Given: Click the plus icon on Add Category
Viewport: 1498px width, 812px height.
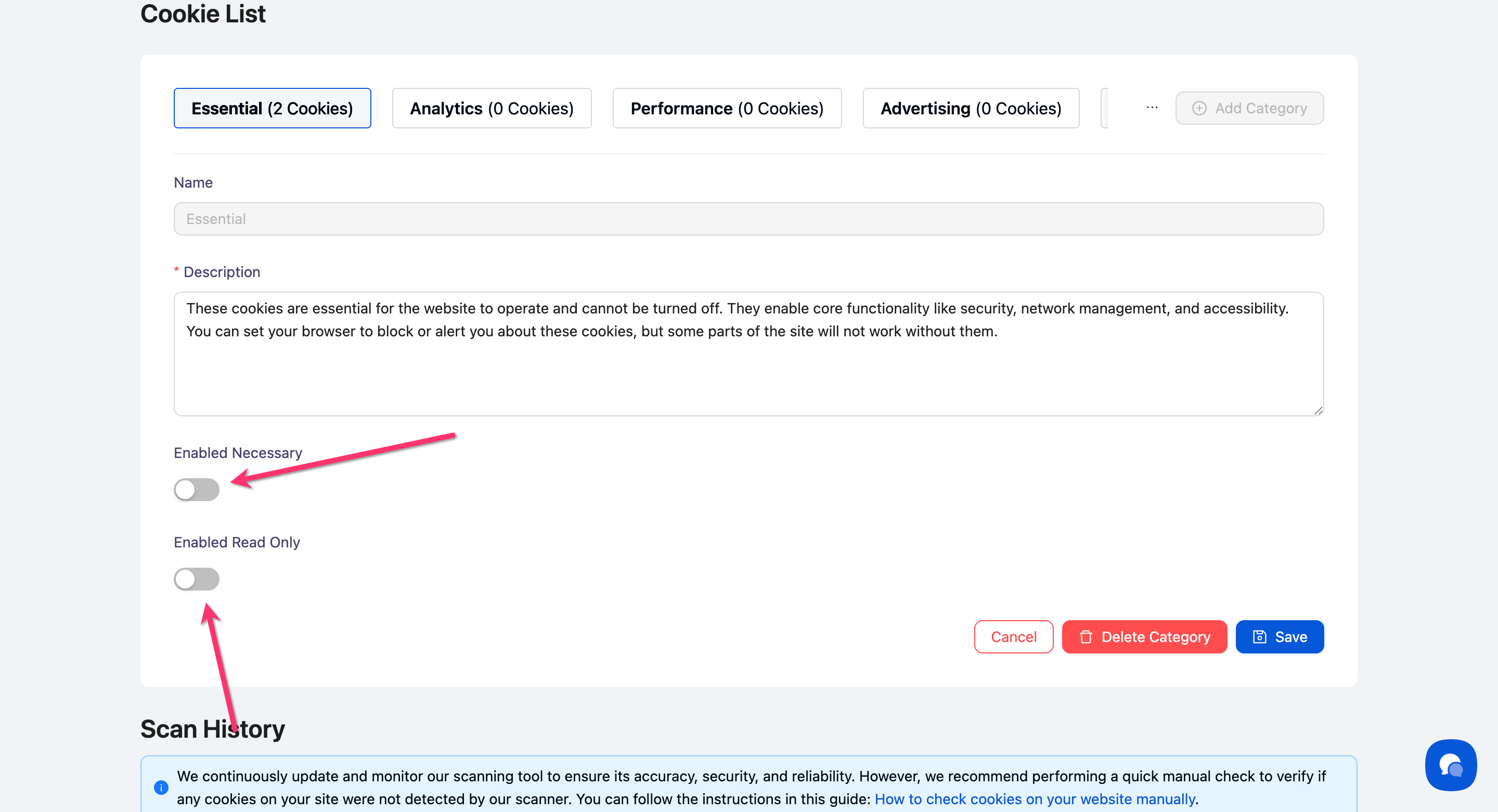Looking at the screenshot, I should pyautogui.click(x=1199, y=108).
